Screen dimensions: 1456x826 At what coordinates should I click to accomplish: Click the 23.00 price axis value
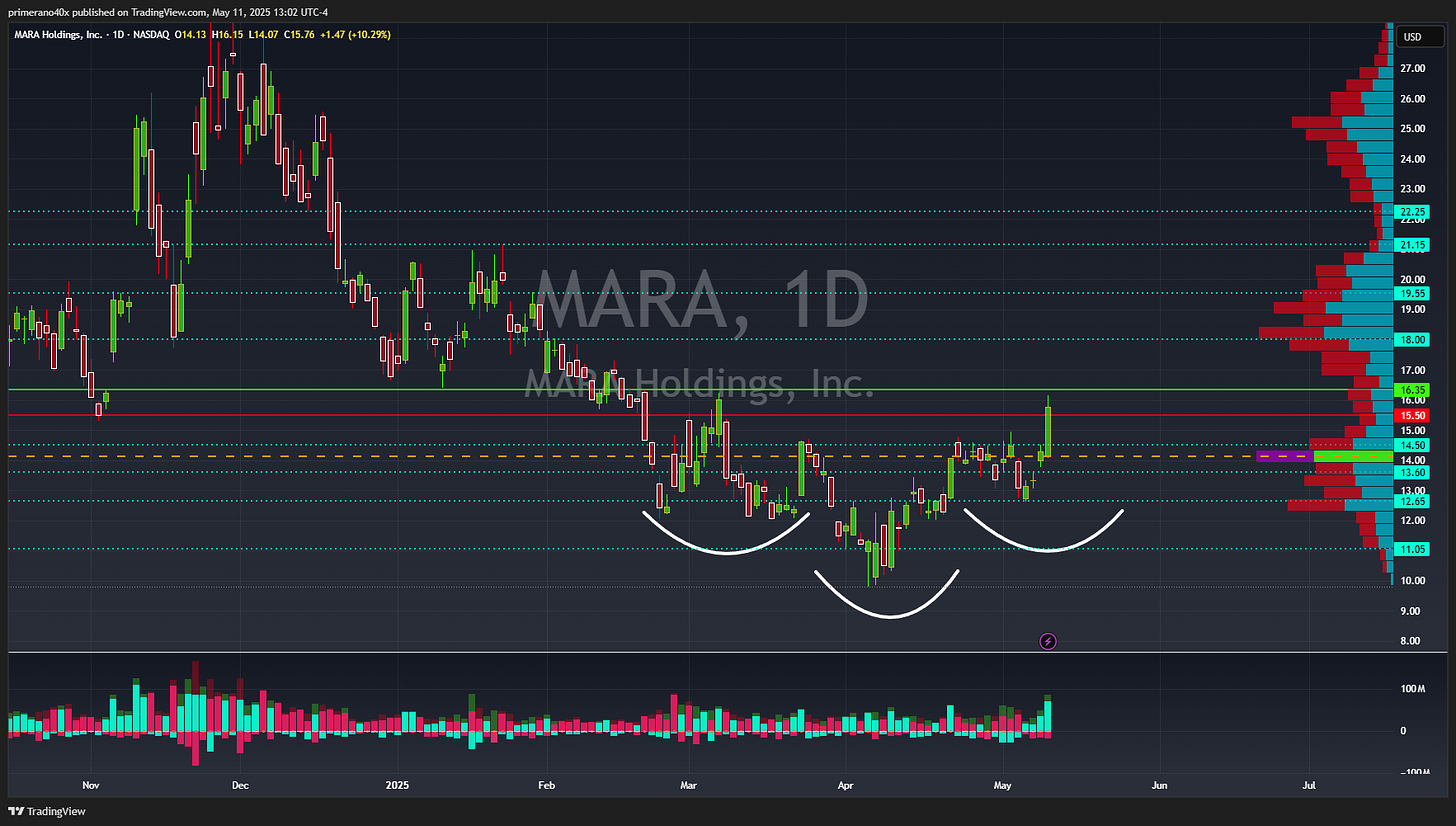point(1413,189)
